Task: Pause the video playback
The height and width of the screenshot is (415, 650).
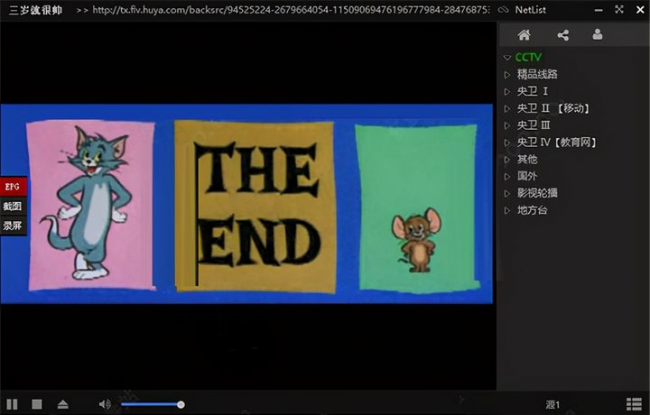Action: click(12, 404)
